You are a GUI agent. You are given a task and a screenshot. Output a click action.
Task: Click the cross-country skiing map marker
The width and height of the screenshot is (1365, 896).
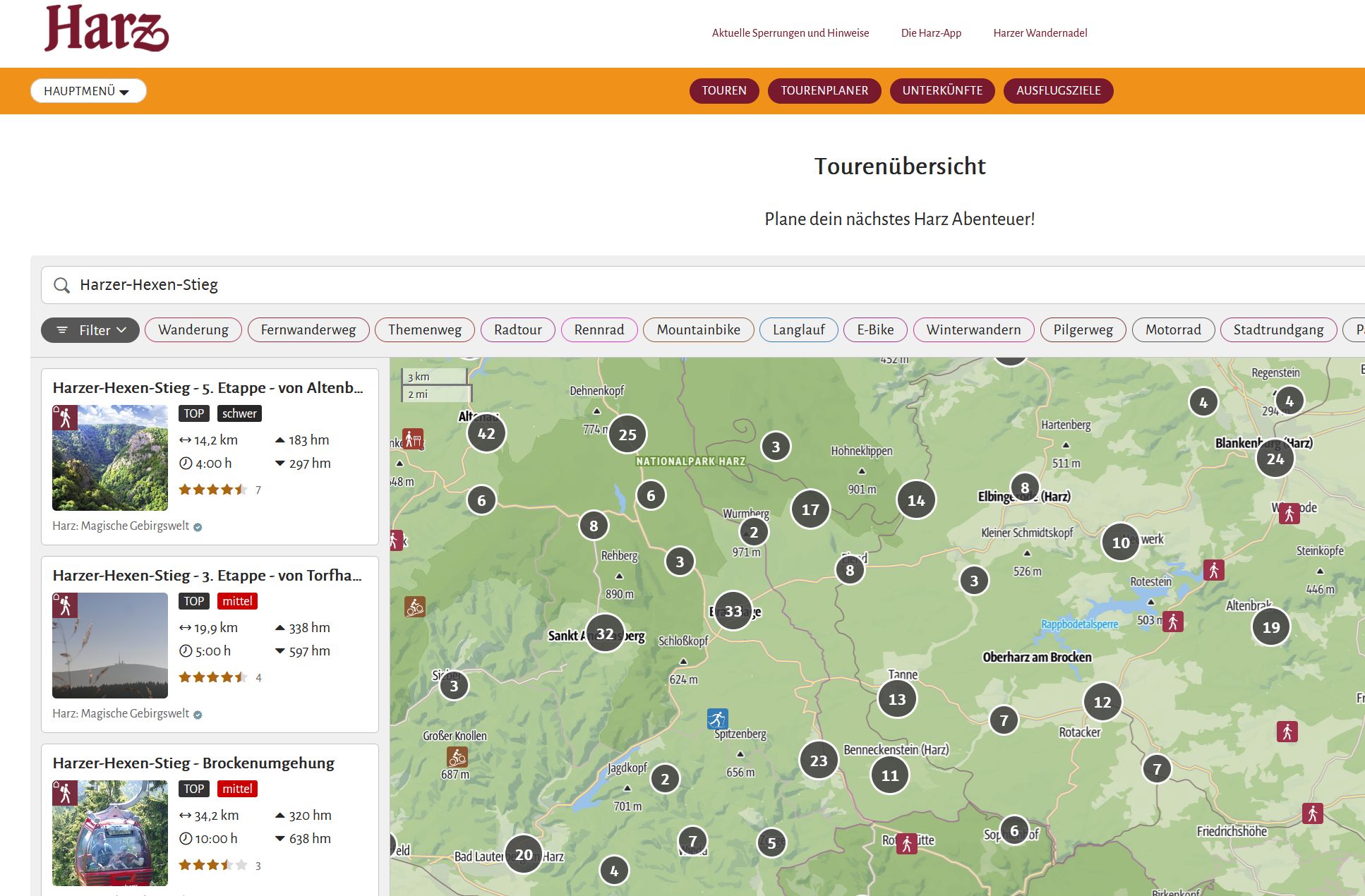tap(717, 719)
